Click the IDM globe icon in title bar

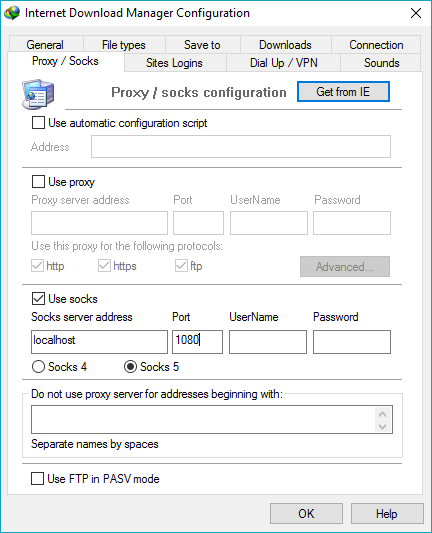(12, 13)
